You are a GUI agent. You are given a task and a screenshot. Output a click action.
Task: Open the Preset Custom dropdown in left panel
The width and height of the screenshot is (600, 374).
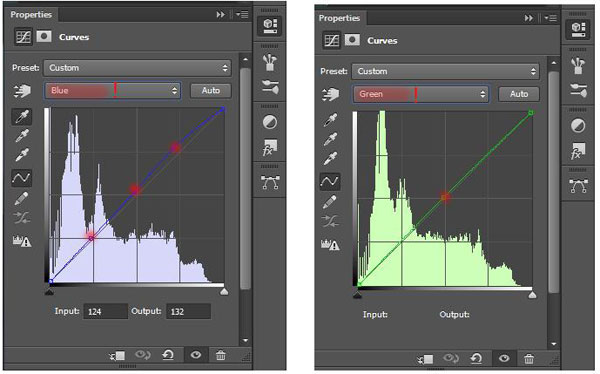click(137, 68)
